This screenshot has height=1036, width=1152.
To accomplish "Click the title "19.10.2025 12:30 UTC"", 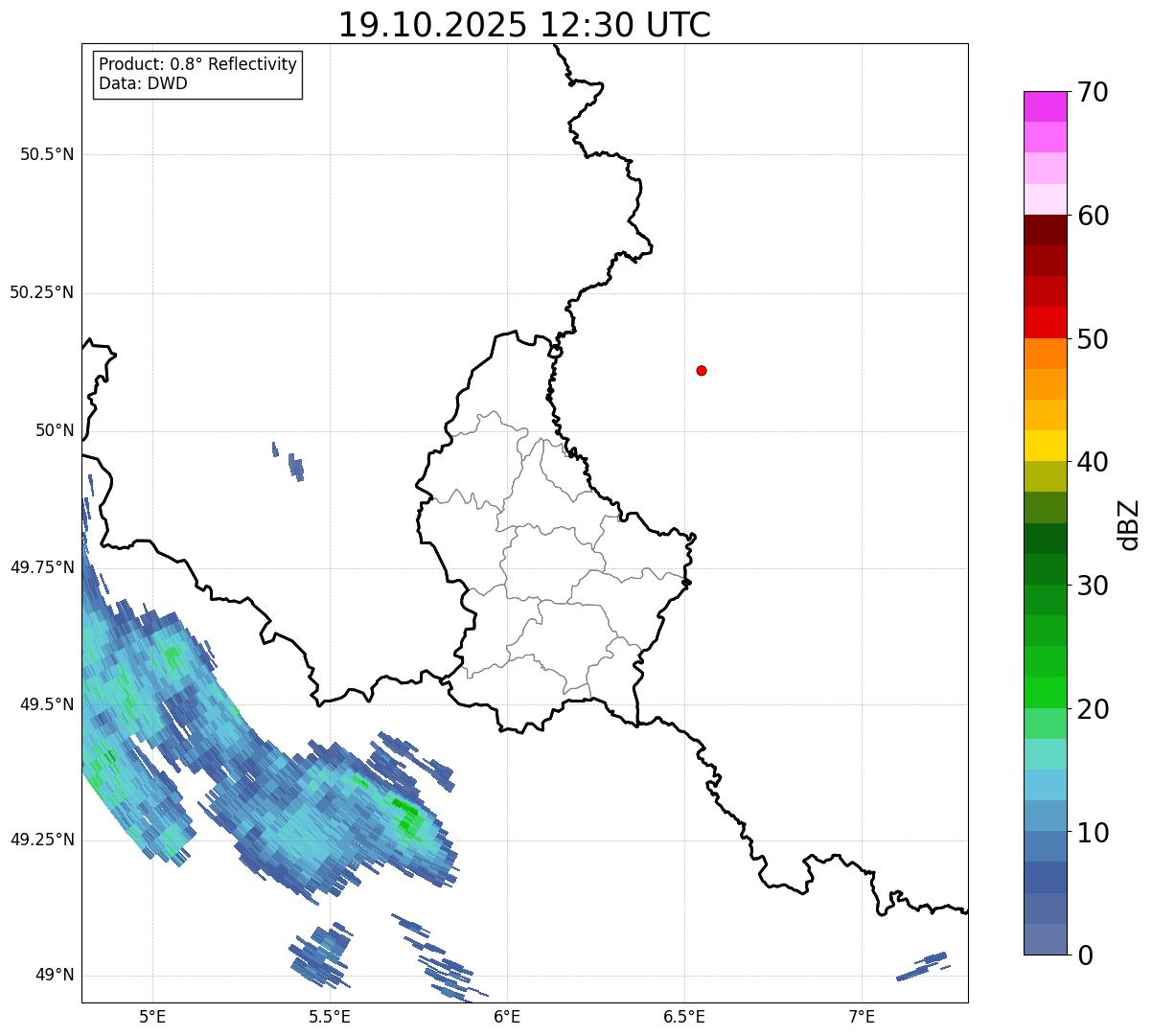I will (x=524, y=25).
